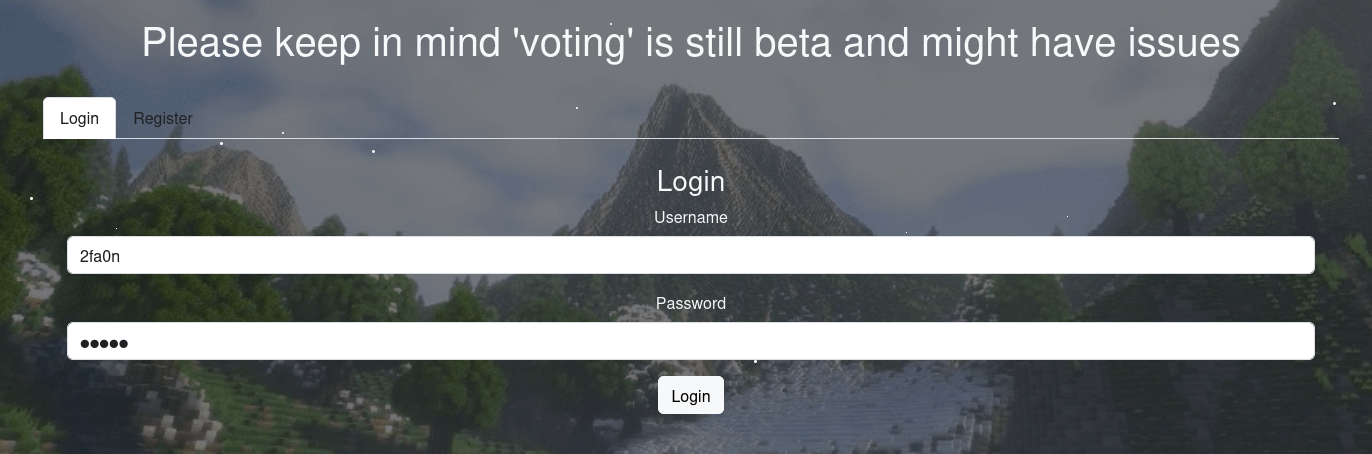The width and height of the screenshot is (1372, 454).
Task: Click the Username label above the field
Action: coord(690,217)
